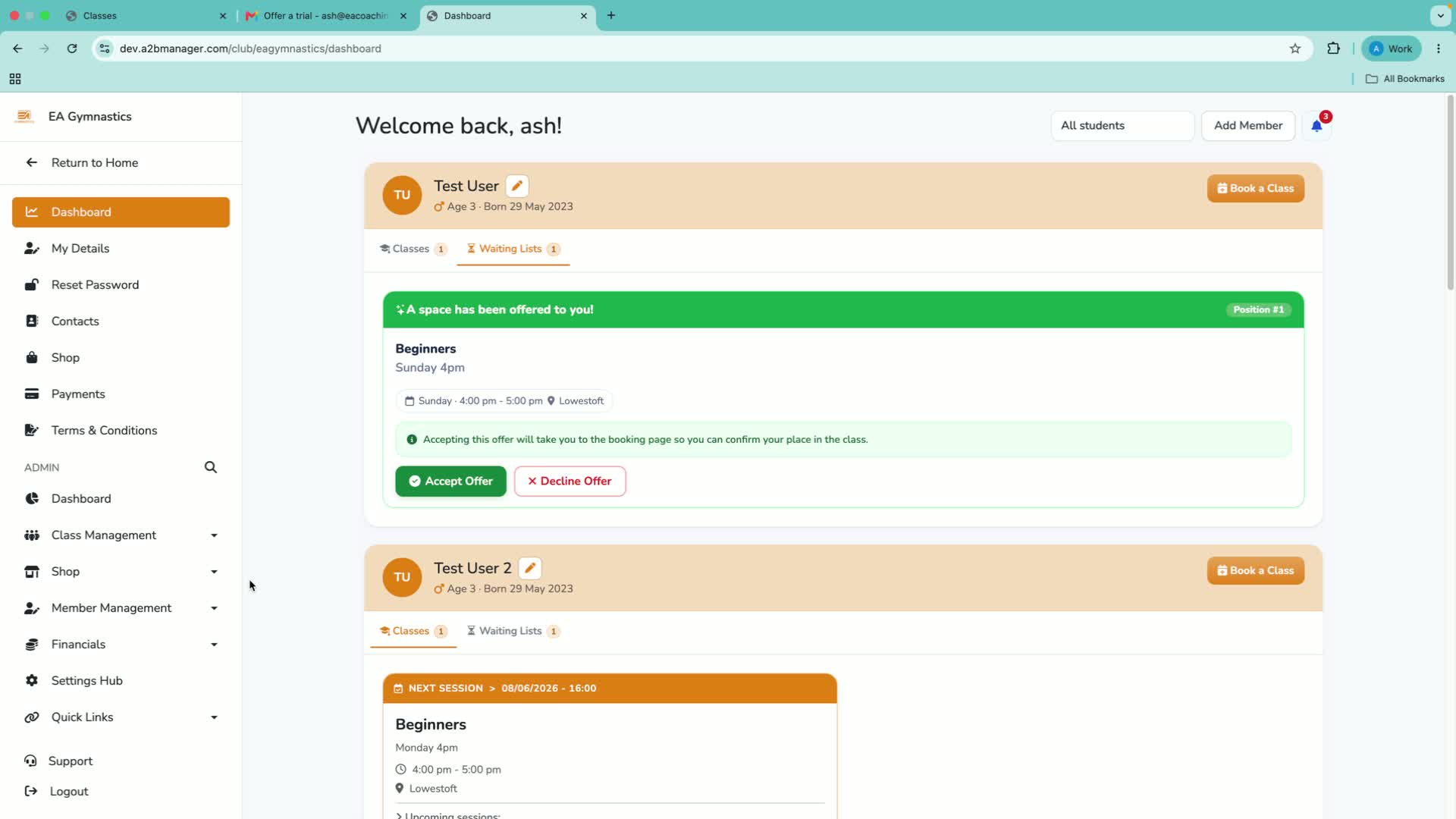Expand Quick Links menu
1456x819 pixels.
121,717
